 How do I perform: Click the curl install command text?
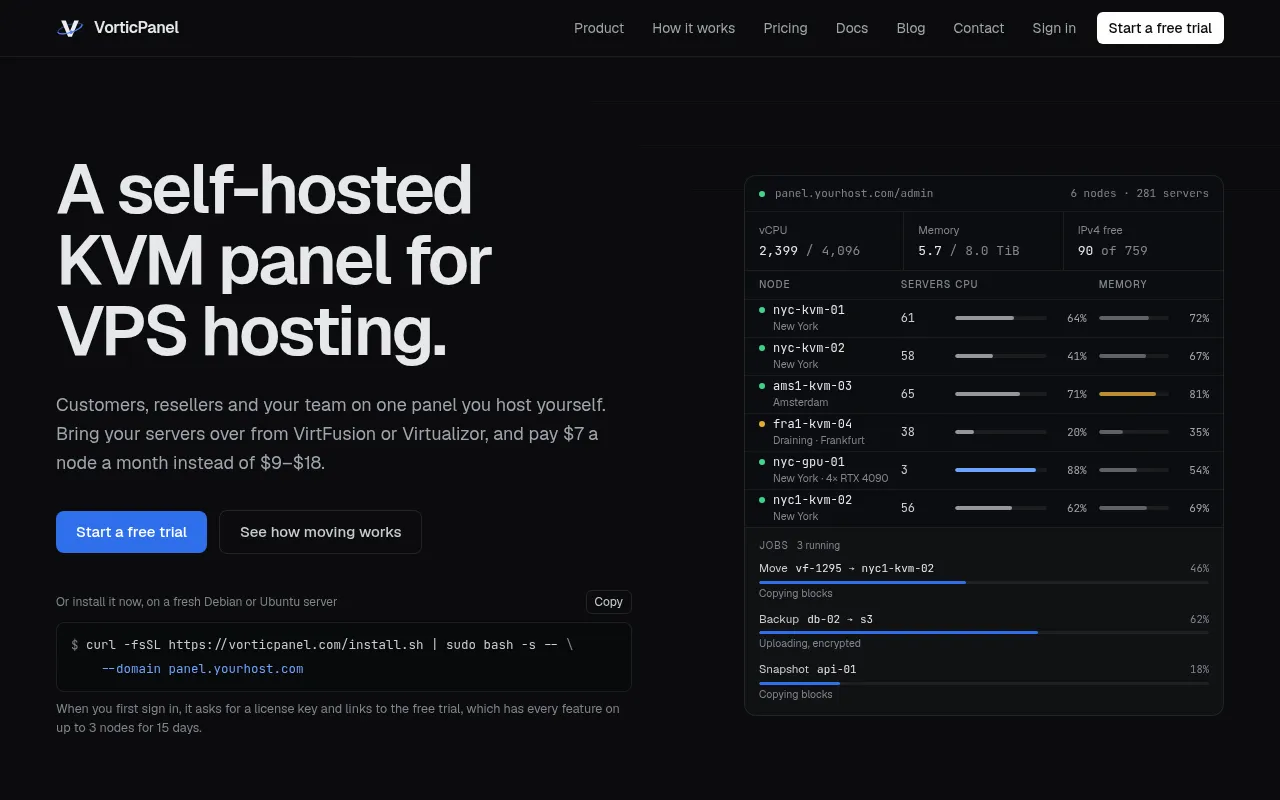point(322,645)
